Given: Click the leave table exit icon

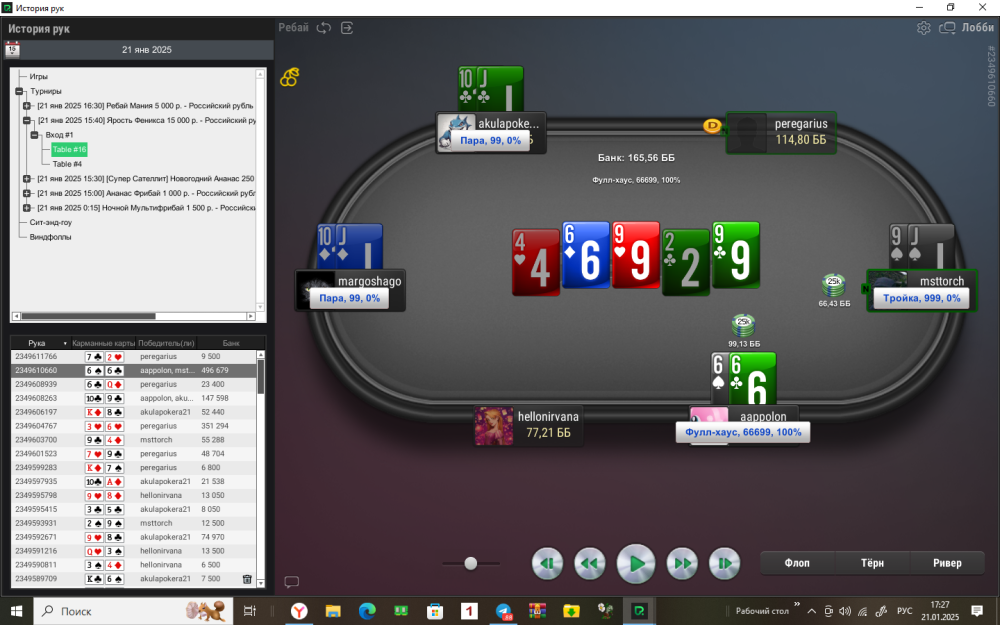Looking at the screenshot, I should (347, 28).
